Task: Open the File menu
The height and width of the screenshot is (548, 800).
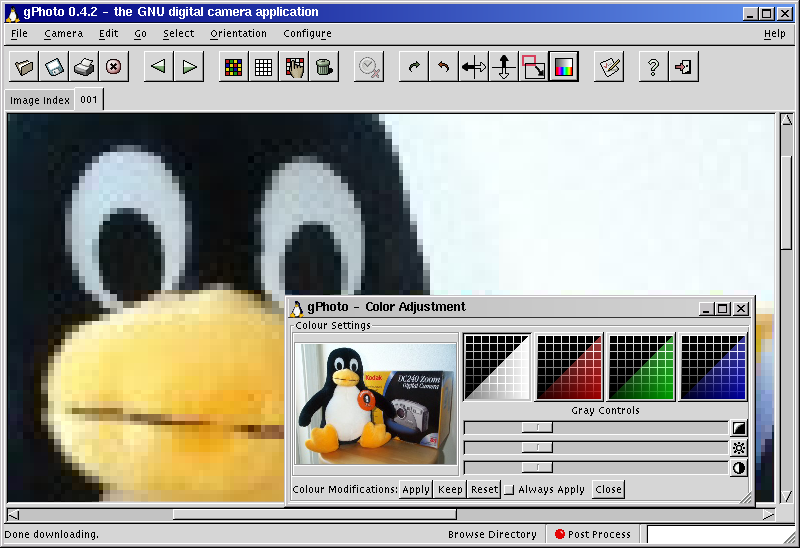Action: (19, 34)
